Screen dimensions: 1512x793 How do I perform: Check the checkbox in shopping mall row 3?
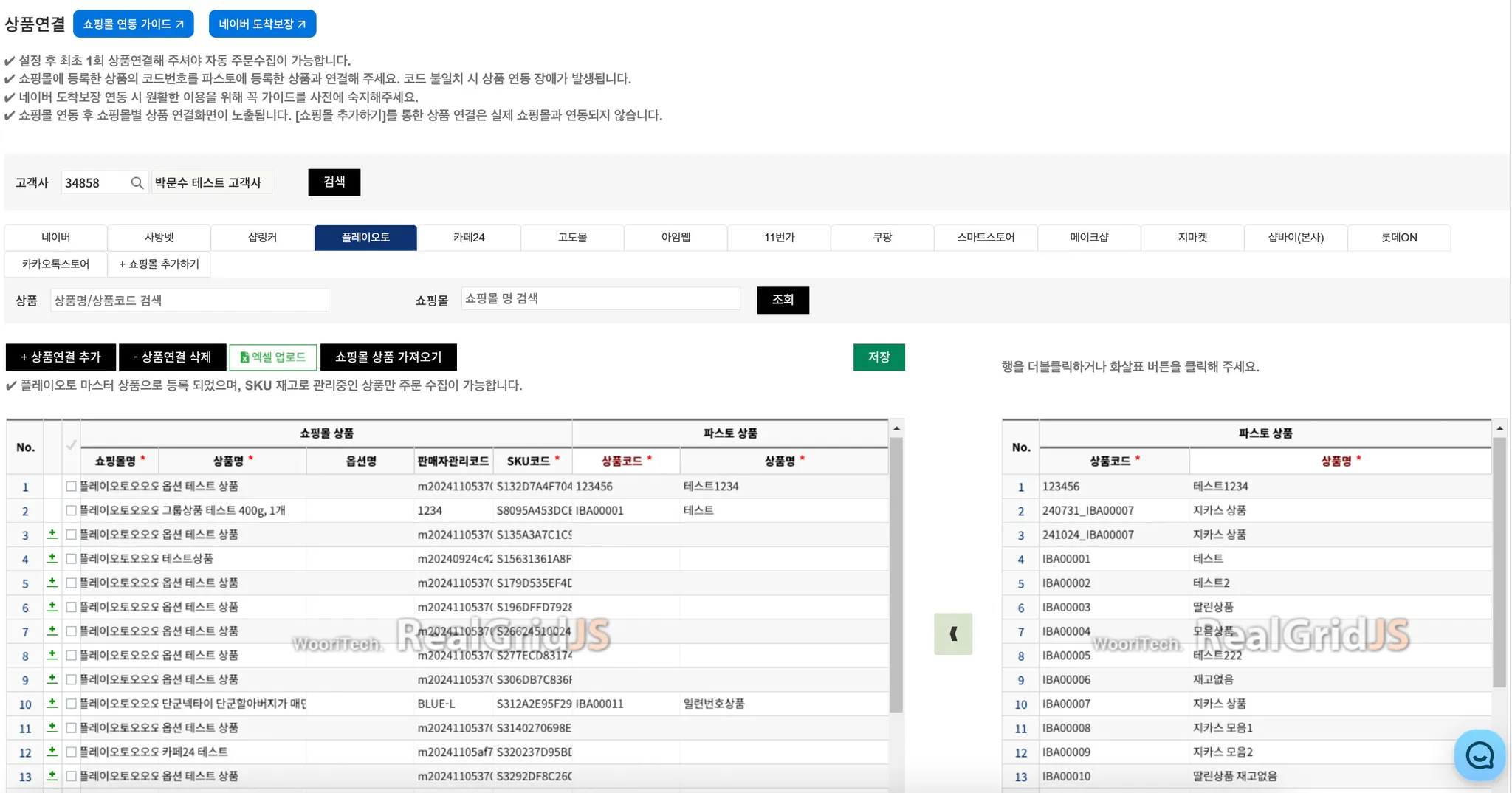click(71, 535)
